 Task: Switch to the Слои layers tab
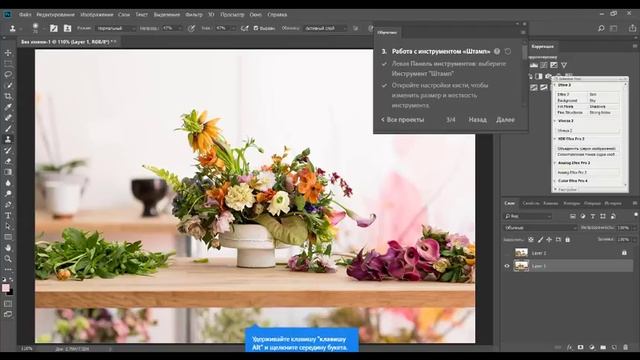509,203
